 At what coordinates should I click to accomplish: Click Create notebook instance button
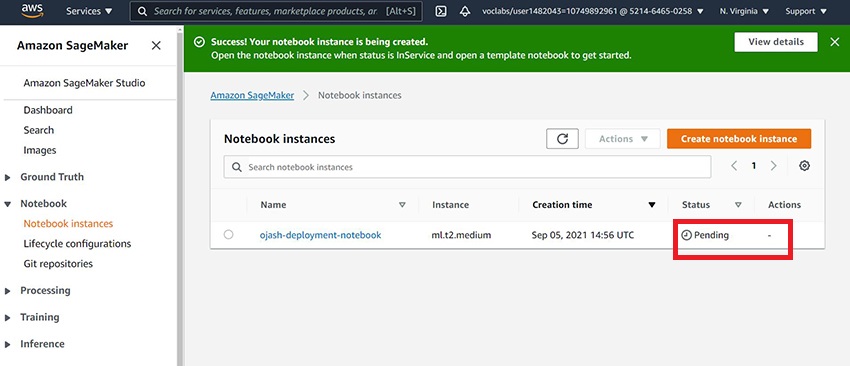(739, 139)
